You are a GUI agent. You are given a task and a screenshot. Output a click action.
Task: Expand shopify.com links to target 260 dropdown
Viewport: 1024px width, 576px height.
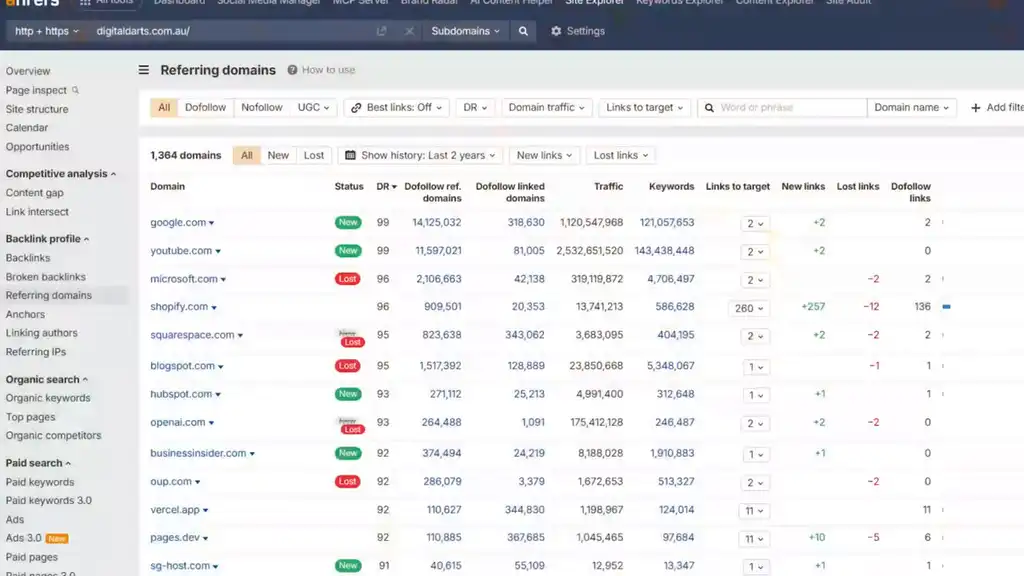748,308
